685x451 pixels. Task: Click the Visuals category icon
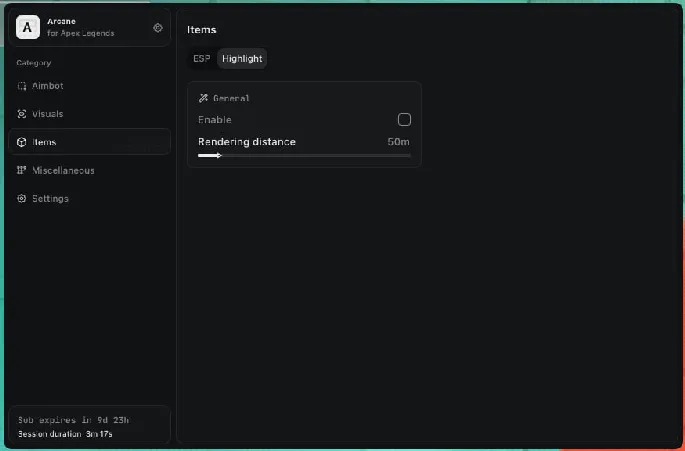pos(22,114)
